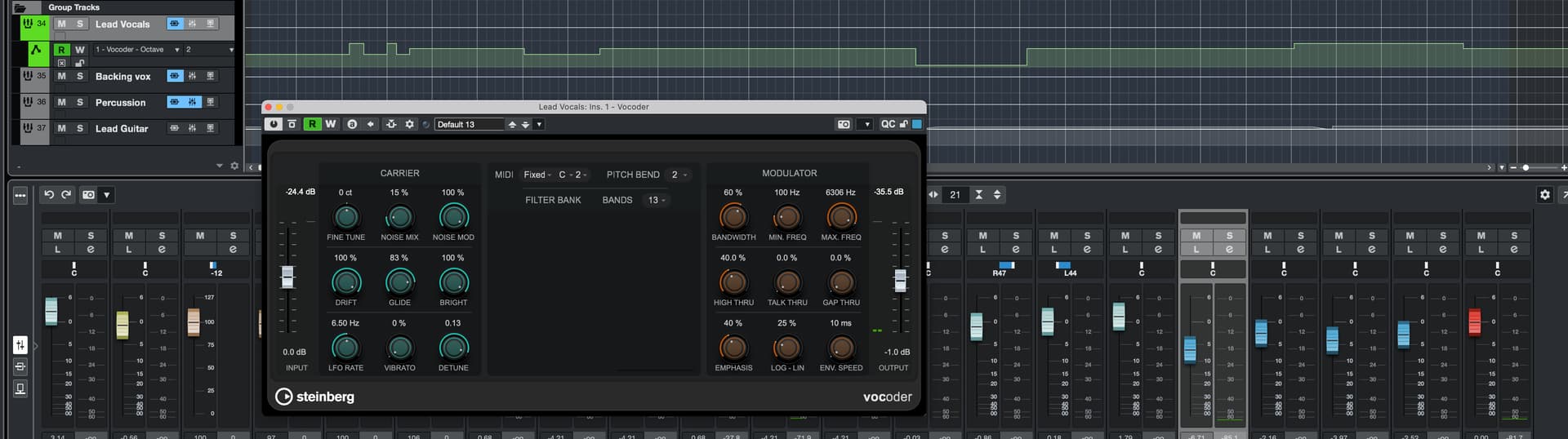Click the NOISE MIX knob
The height and width of the screenshot is (439, 1568).
coord(399,217)
